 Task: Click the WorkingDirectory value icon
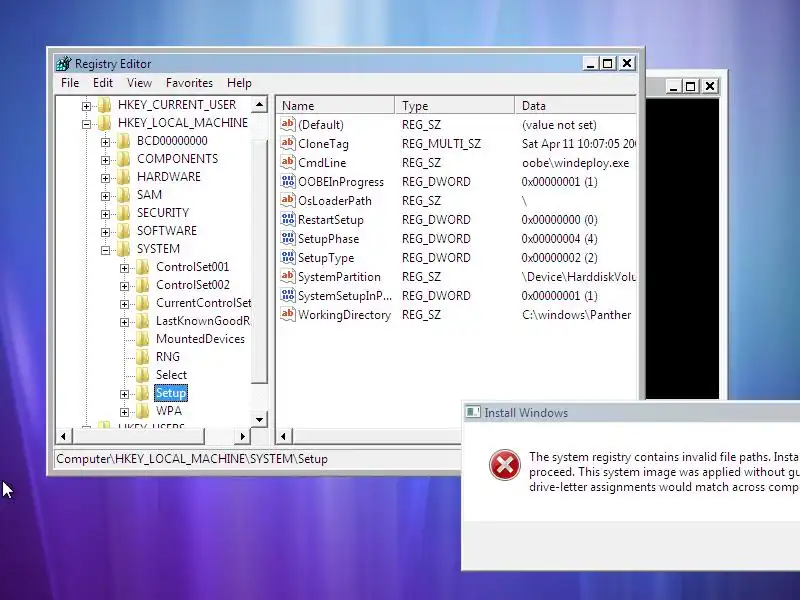pyautogui.click(x=288, y=314)
